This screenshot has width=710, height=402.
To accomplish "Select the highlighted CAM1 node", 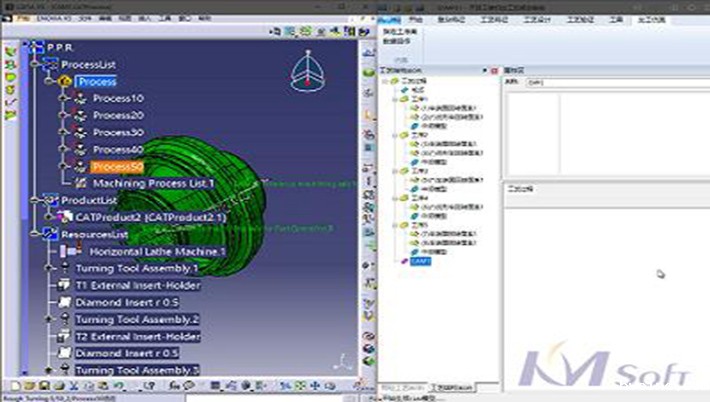I will tap(420, 260).
